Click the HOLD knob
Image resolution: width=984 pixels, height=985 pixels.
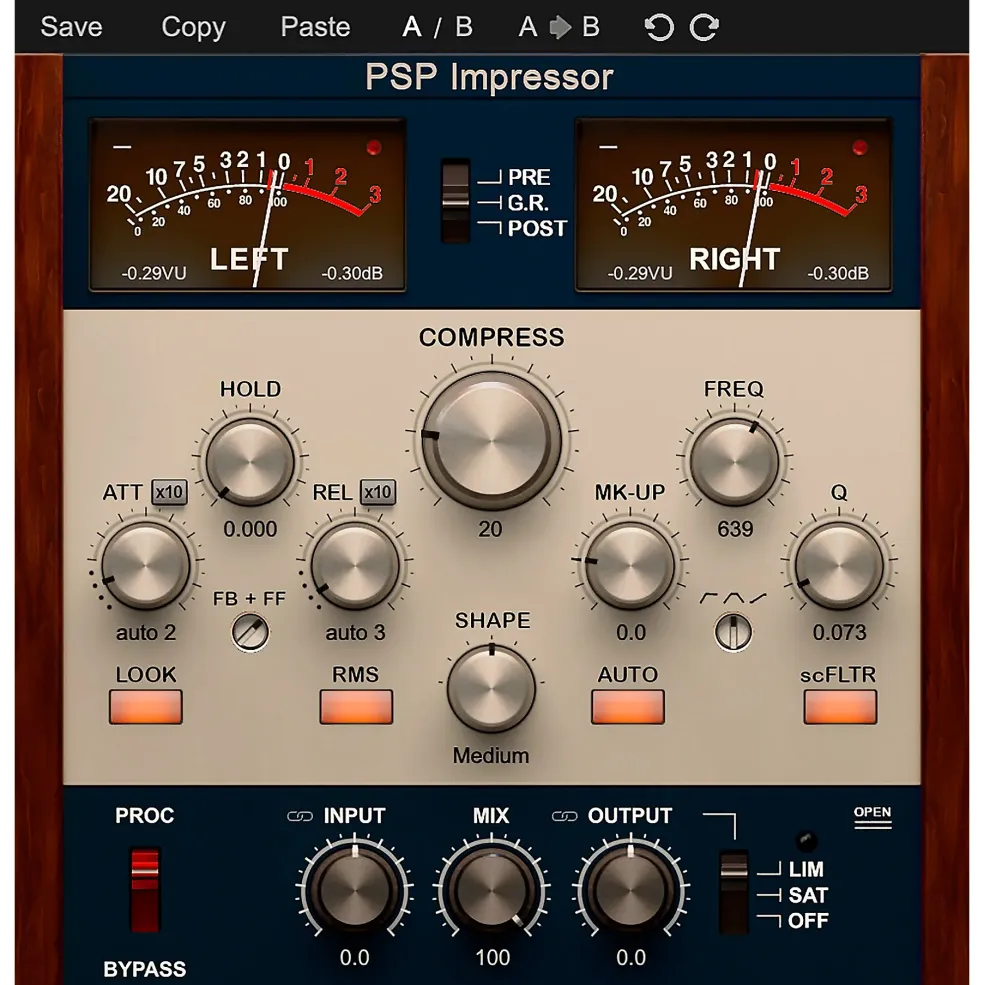249,462
